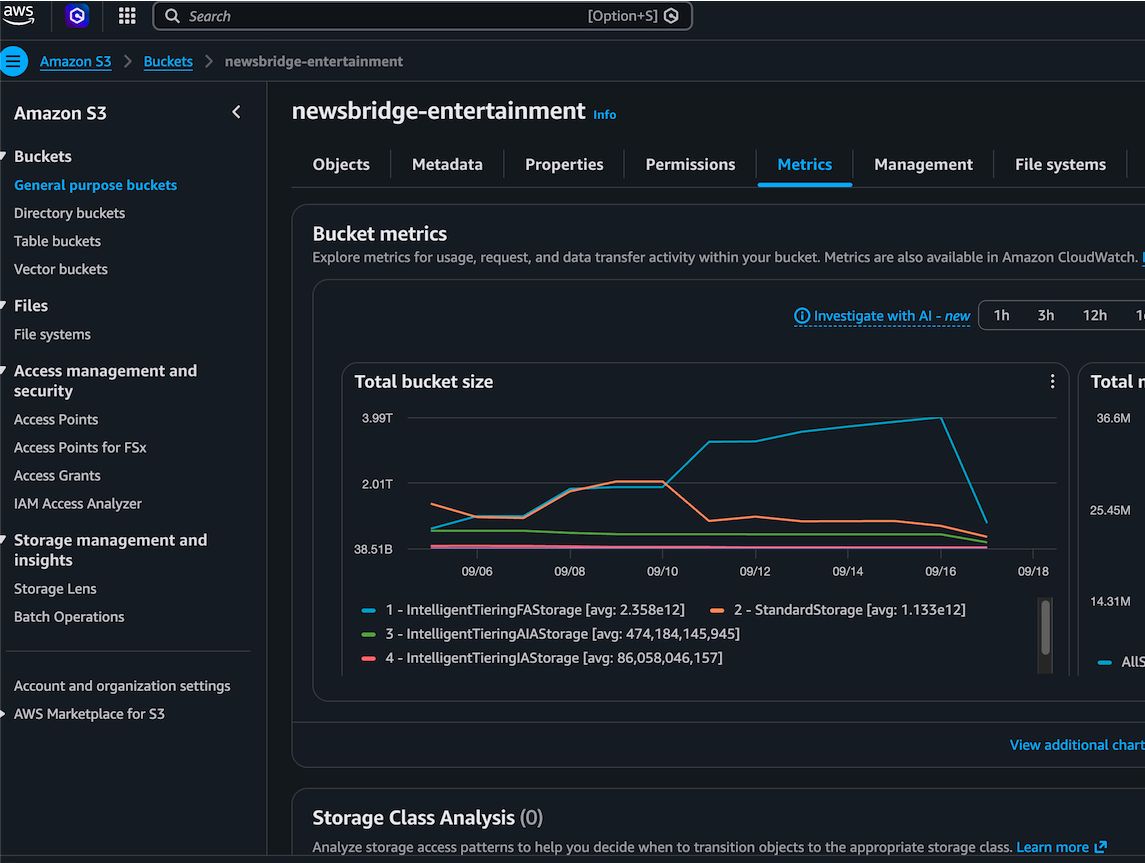Image resolution: width=1145 pixels, height=863 pixels.
Task: Collapse Storage management and insights section
Action: (x=4, y=540)
